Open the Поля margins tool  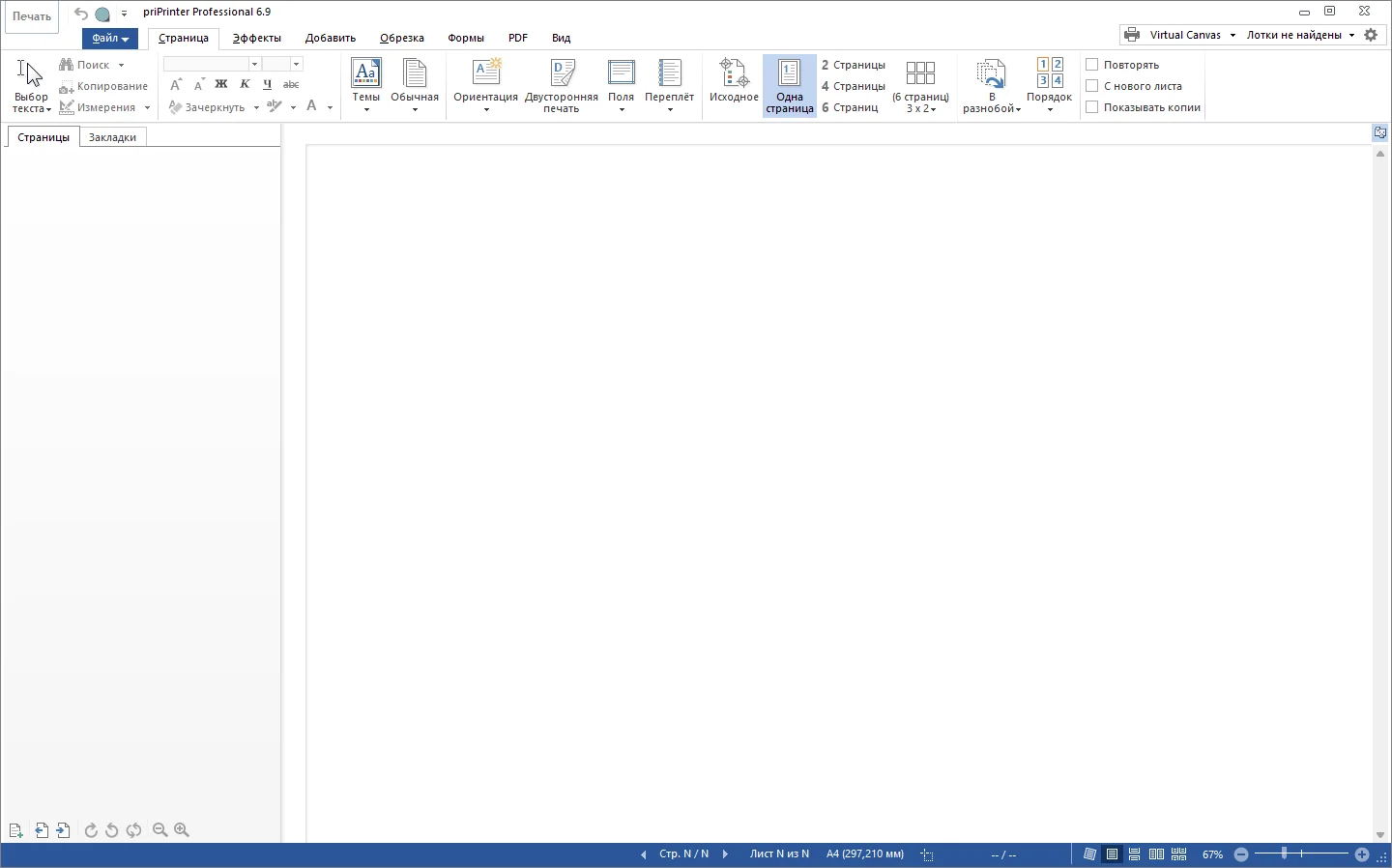pyautogui.click(x=621, y=85)
